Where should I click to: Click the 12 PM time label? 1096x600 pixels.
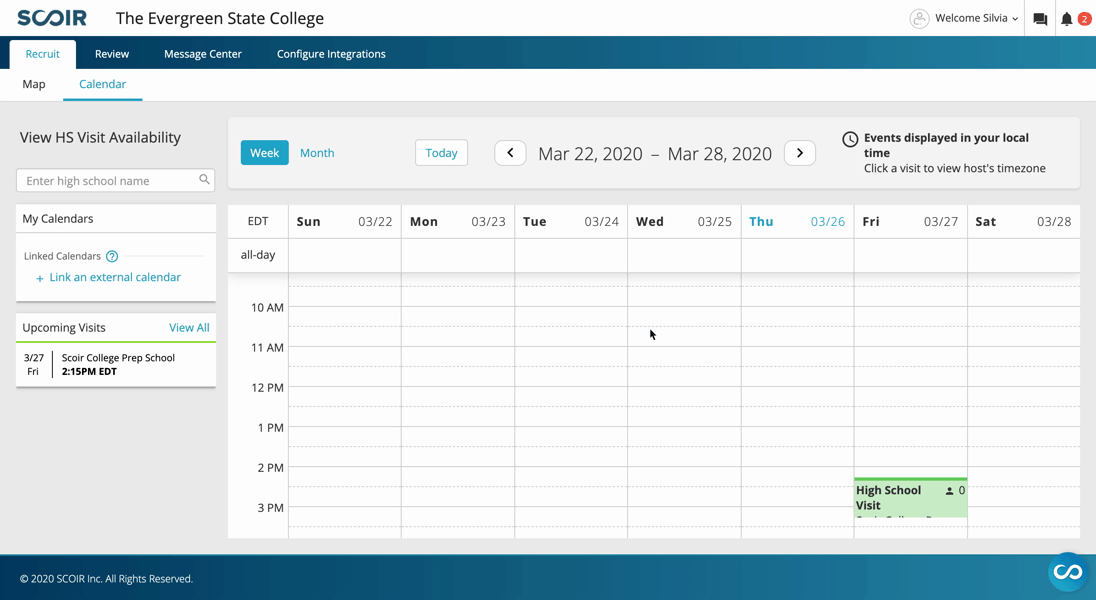click(x=268, y=387)
